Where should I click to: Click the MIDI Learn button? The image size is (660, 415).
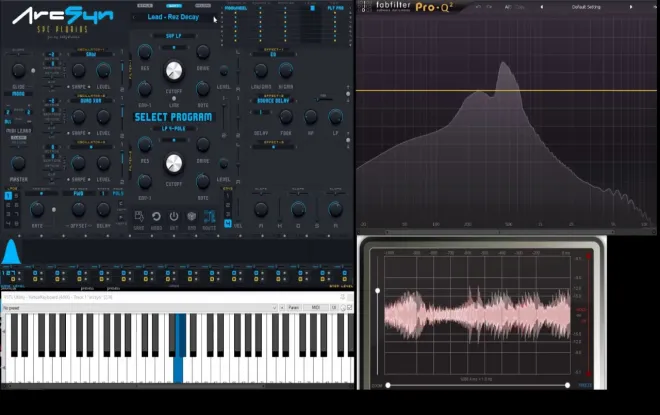tap(19, 131)
